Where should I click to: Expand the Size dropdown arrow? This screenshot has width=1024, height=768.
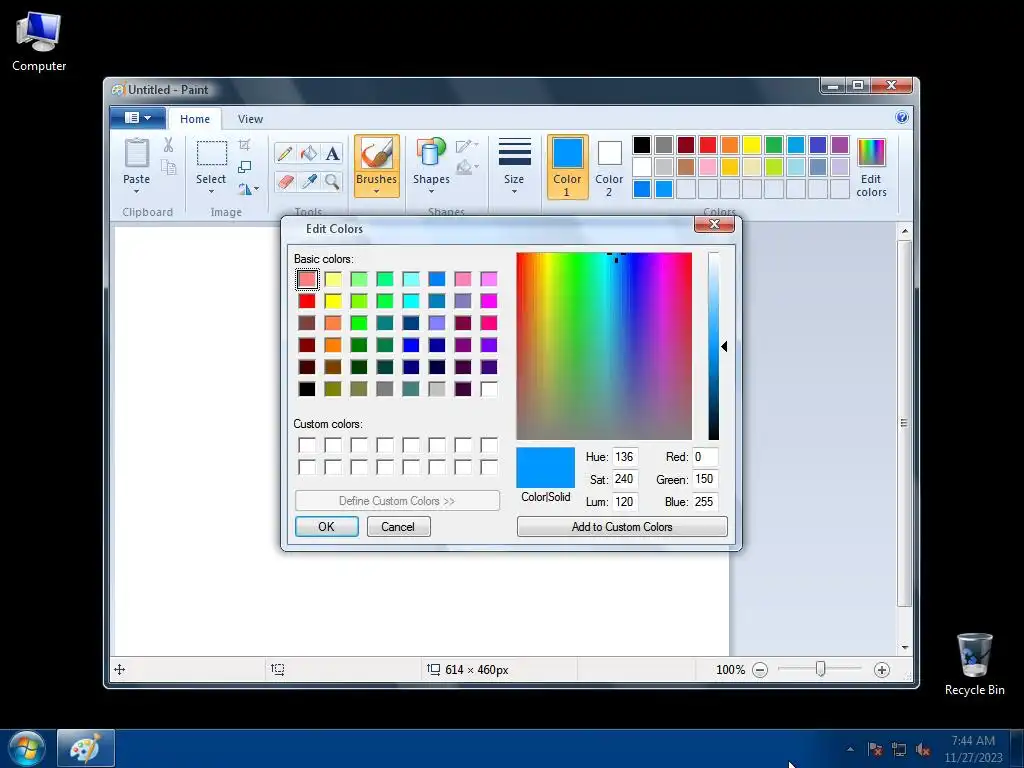[514, 191]
